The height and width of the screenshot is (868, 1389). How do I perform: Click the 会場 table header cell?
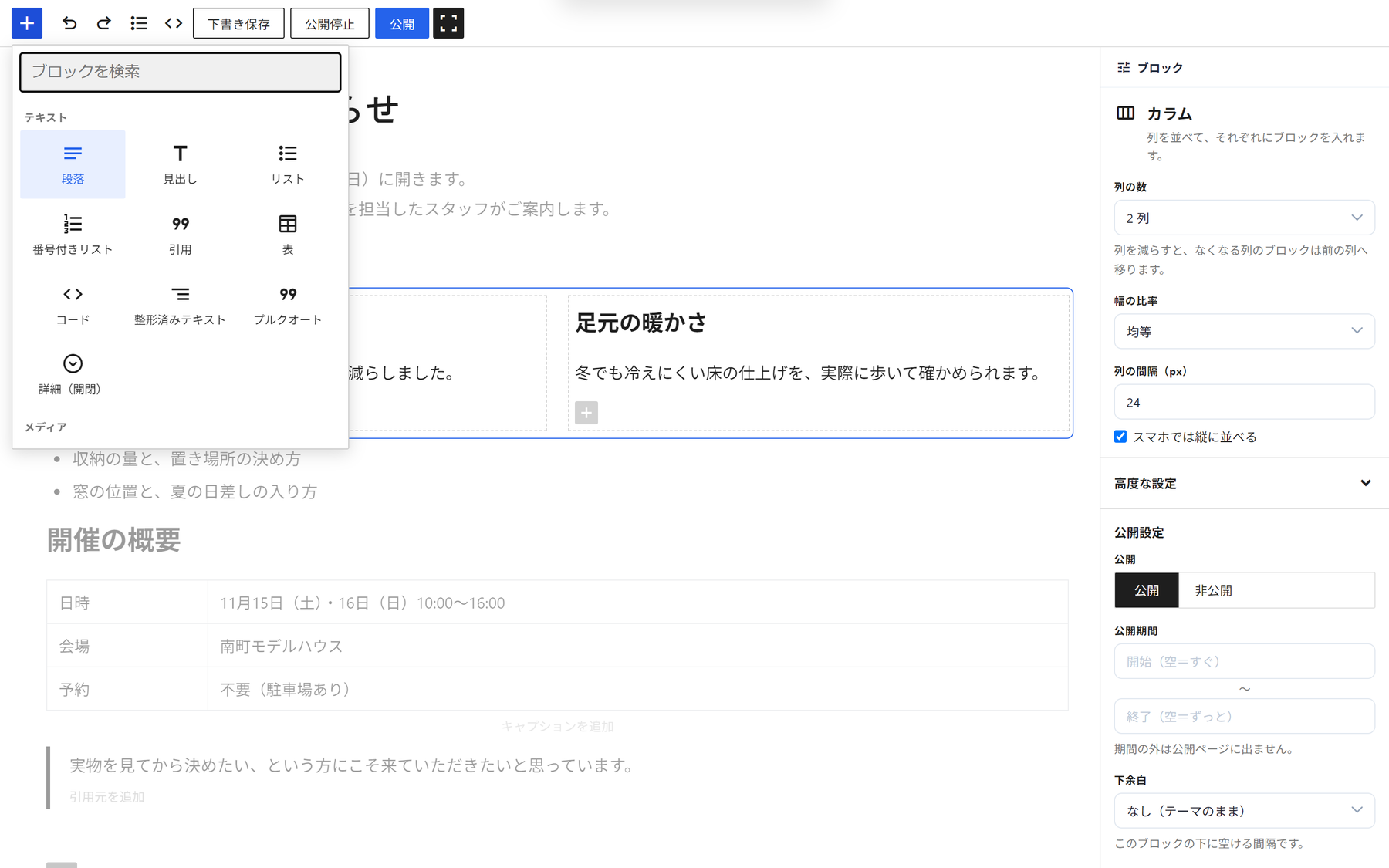tap(127, 646)
